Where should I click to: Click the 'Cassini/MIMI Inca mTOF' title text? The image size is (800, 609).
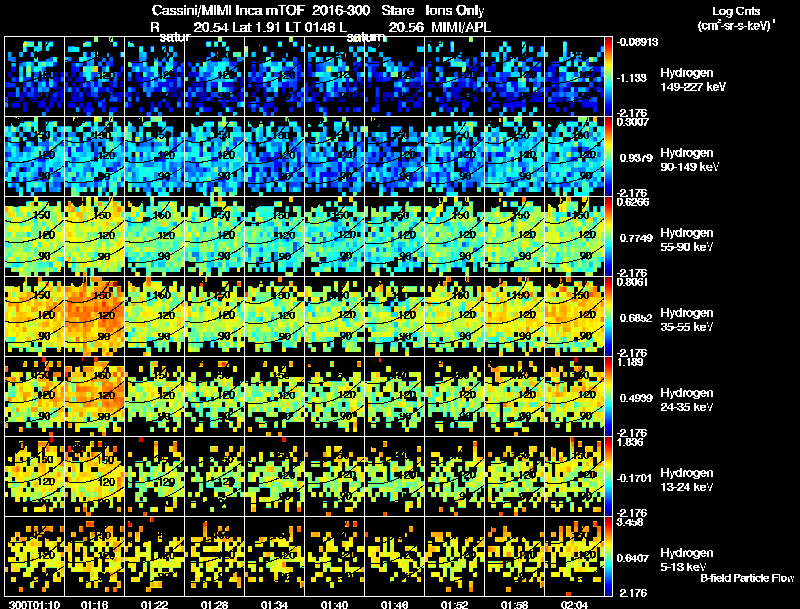coord(228,11)
